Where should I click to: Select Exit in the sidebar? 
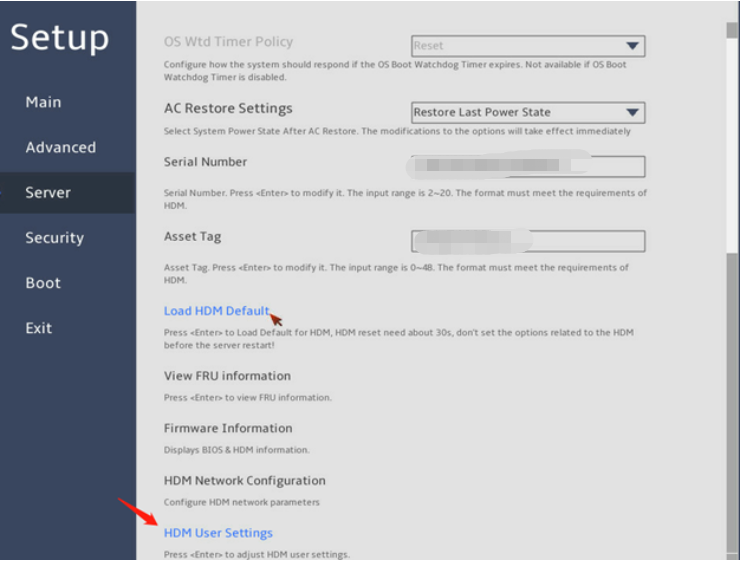(39, 328)
